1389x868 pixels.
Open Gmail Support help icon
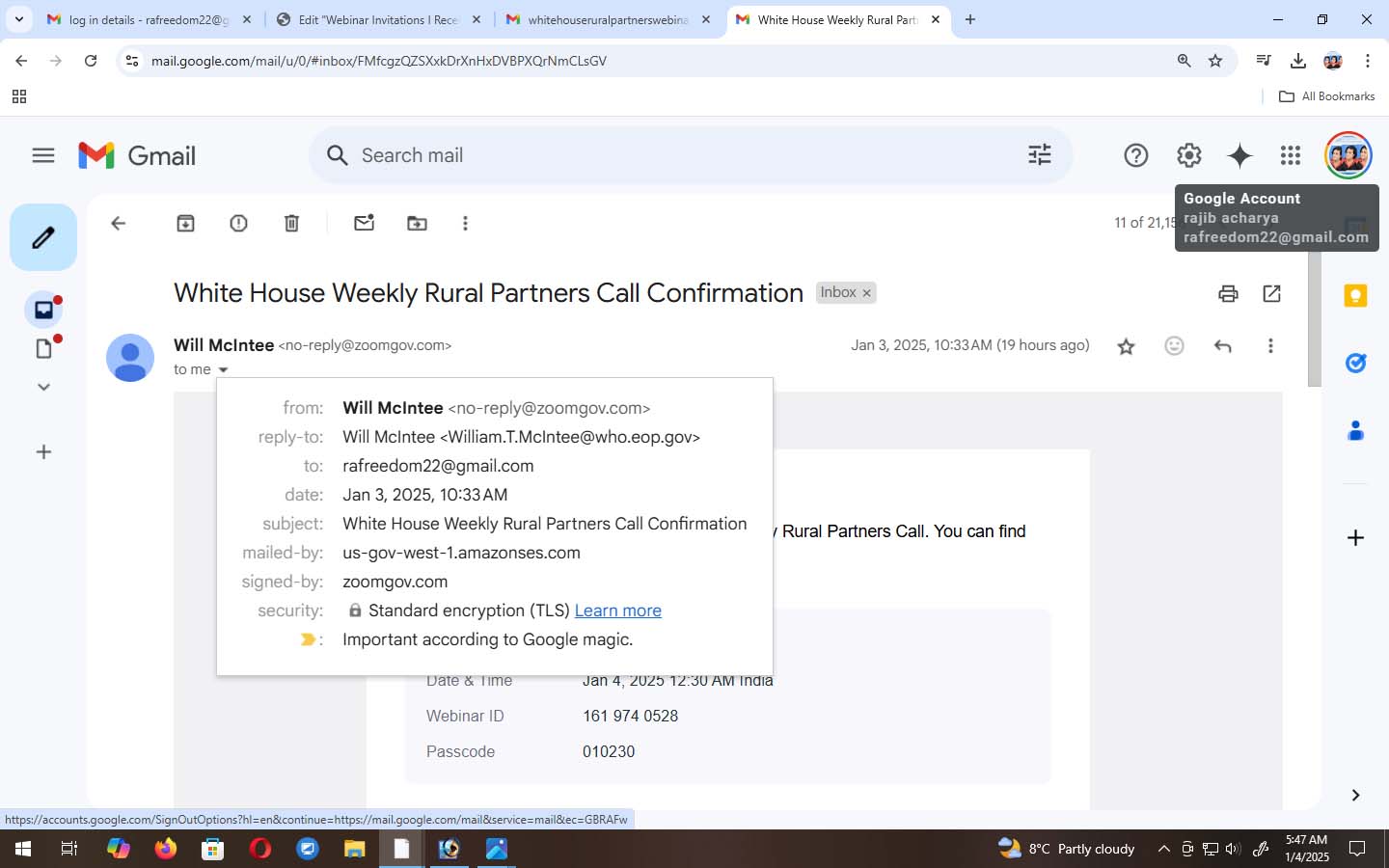pos(1136,155)
